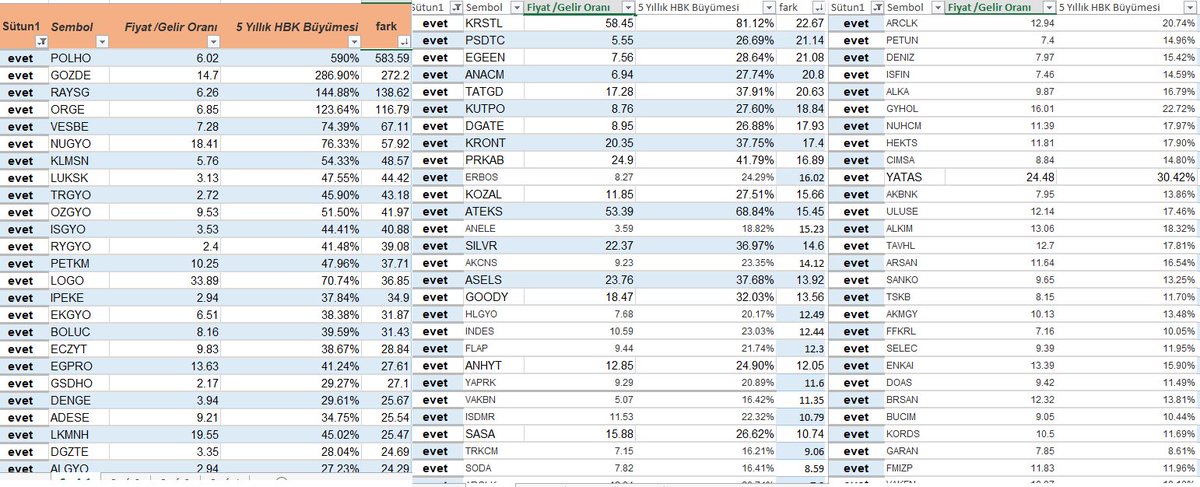Viewport: 1200px width, 487px height.
Task: Select the ENKAI symbol cell
Action: 913,364
